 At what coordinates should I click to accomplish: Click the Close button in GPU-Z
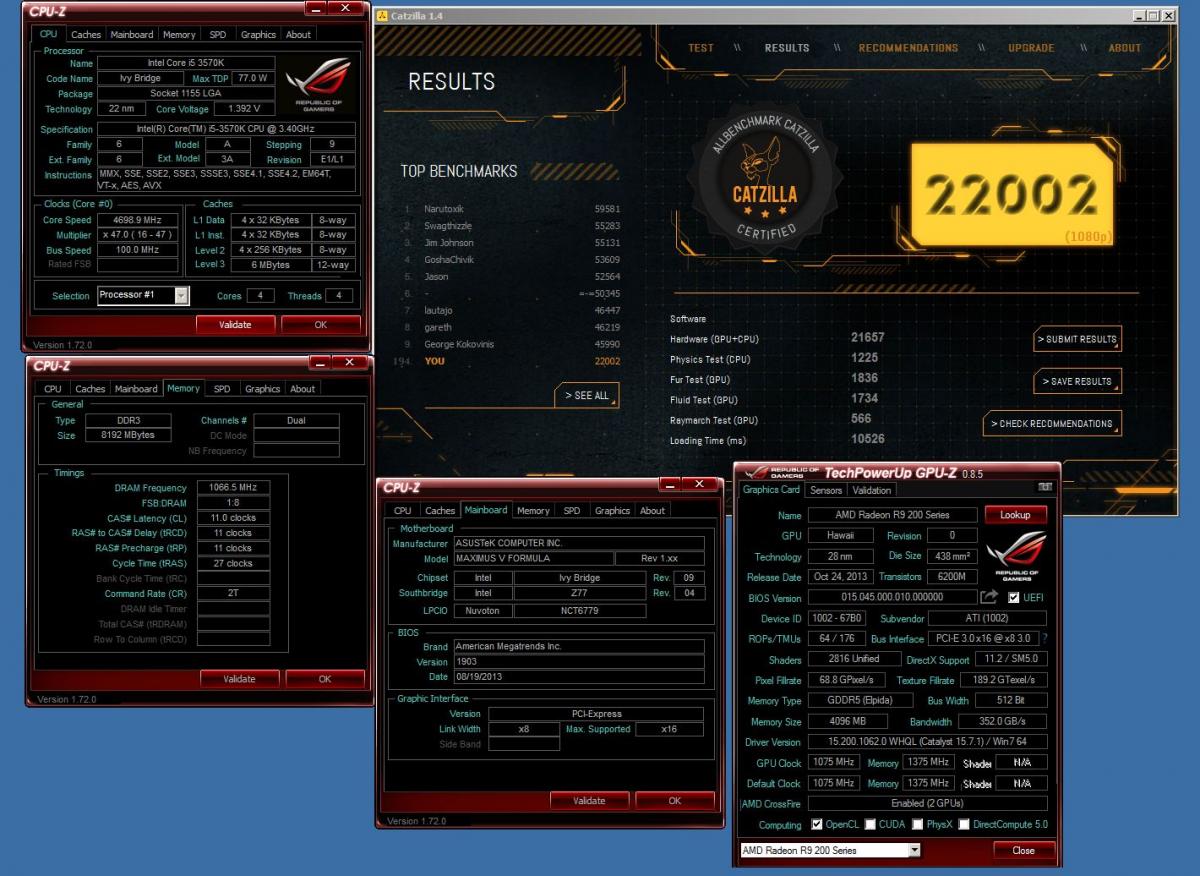1024,850
